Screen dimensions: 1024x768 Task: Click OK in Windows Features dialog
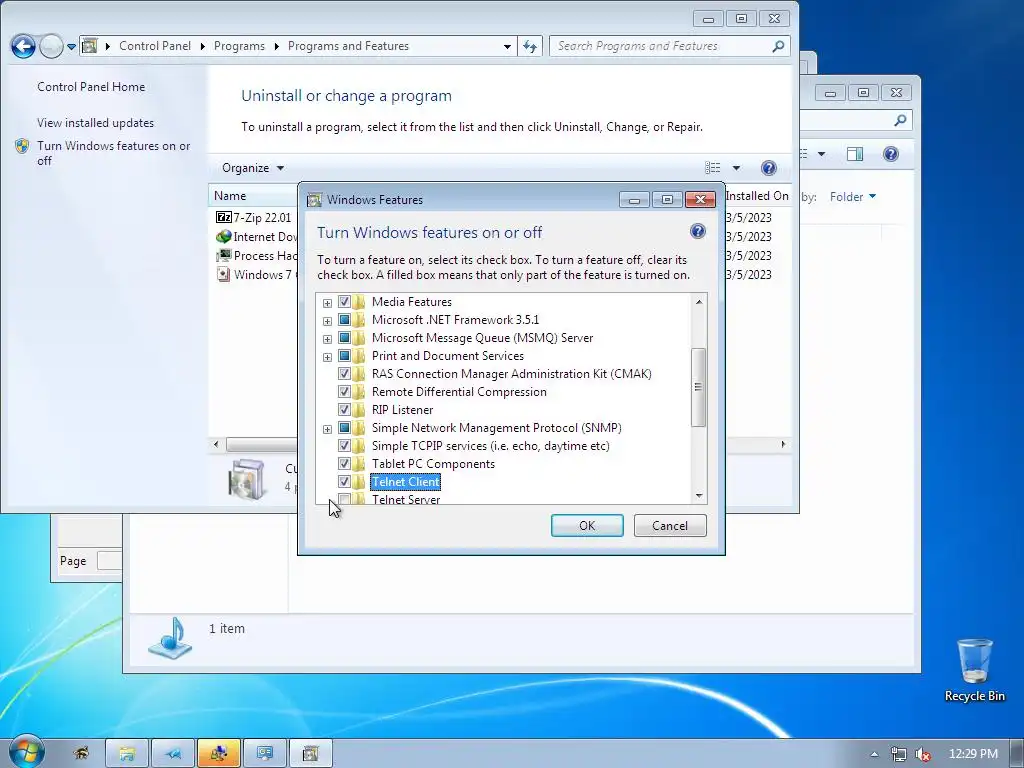(587, 526)
